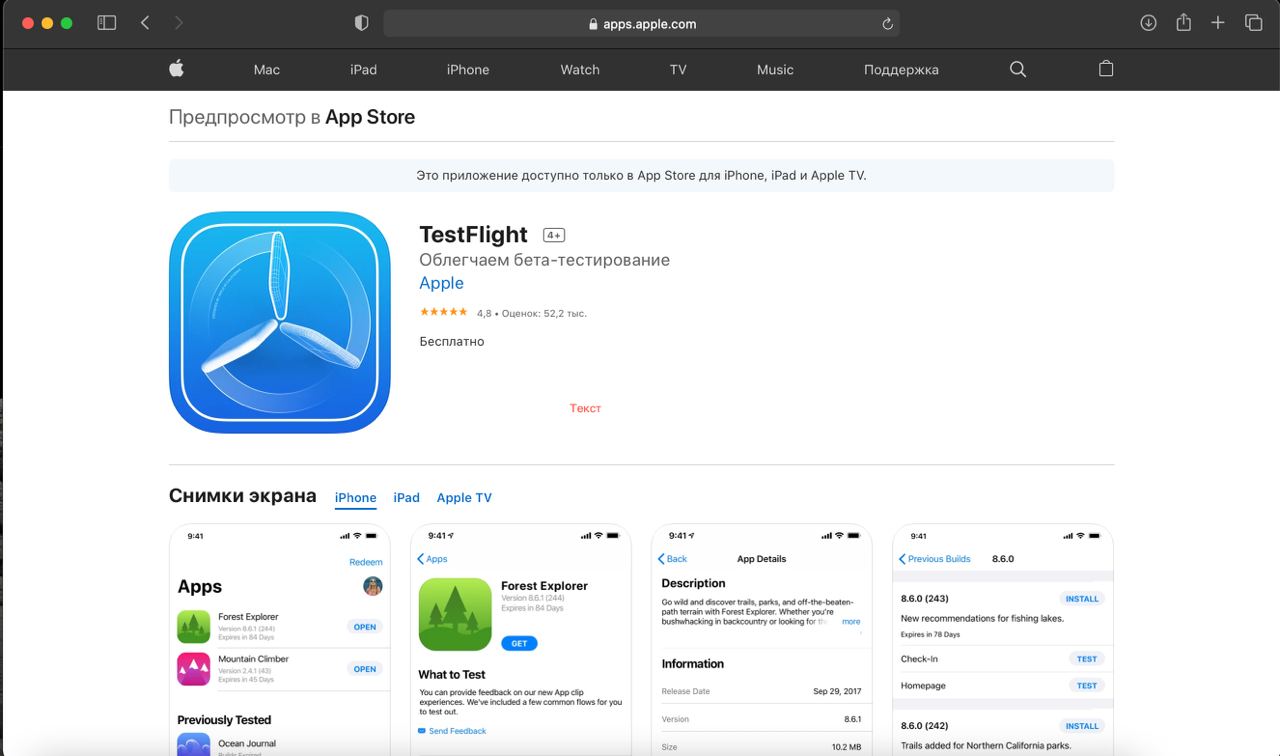The image size is (1280, 756).
Task: Click the TEST button beside Check-In
Action: point(1087,659)
